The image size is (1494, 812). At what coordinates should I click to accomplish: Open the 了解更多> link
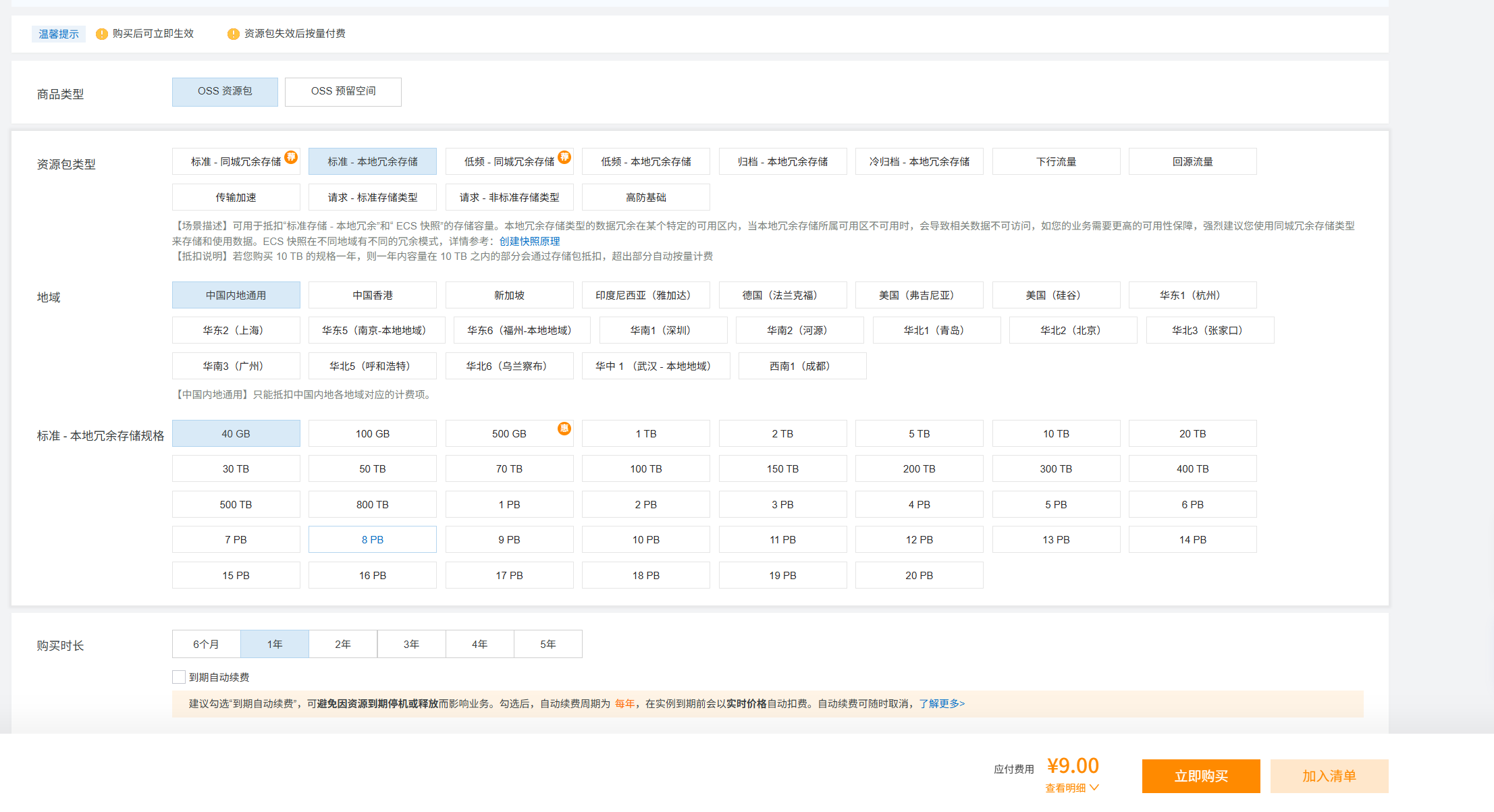[x=942, y=704]
